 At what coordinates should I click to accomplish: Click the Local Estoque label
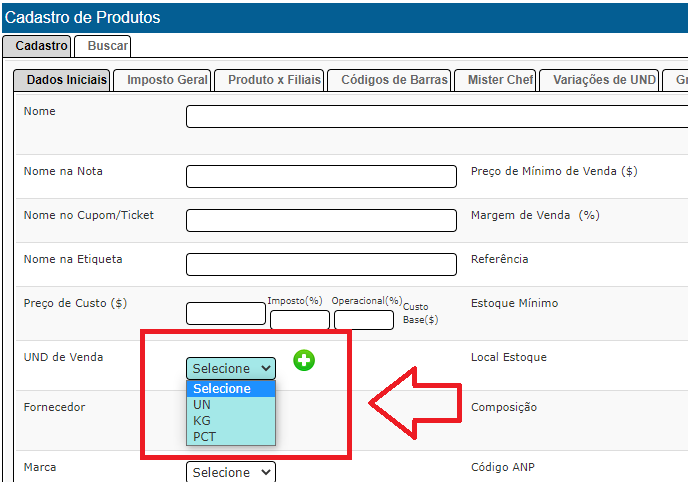point(509,357)
